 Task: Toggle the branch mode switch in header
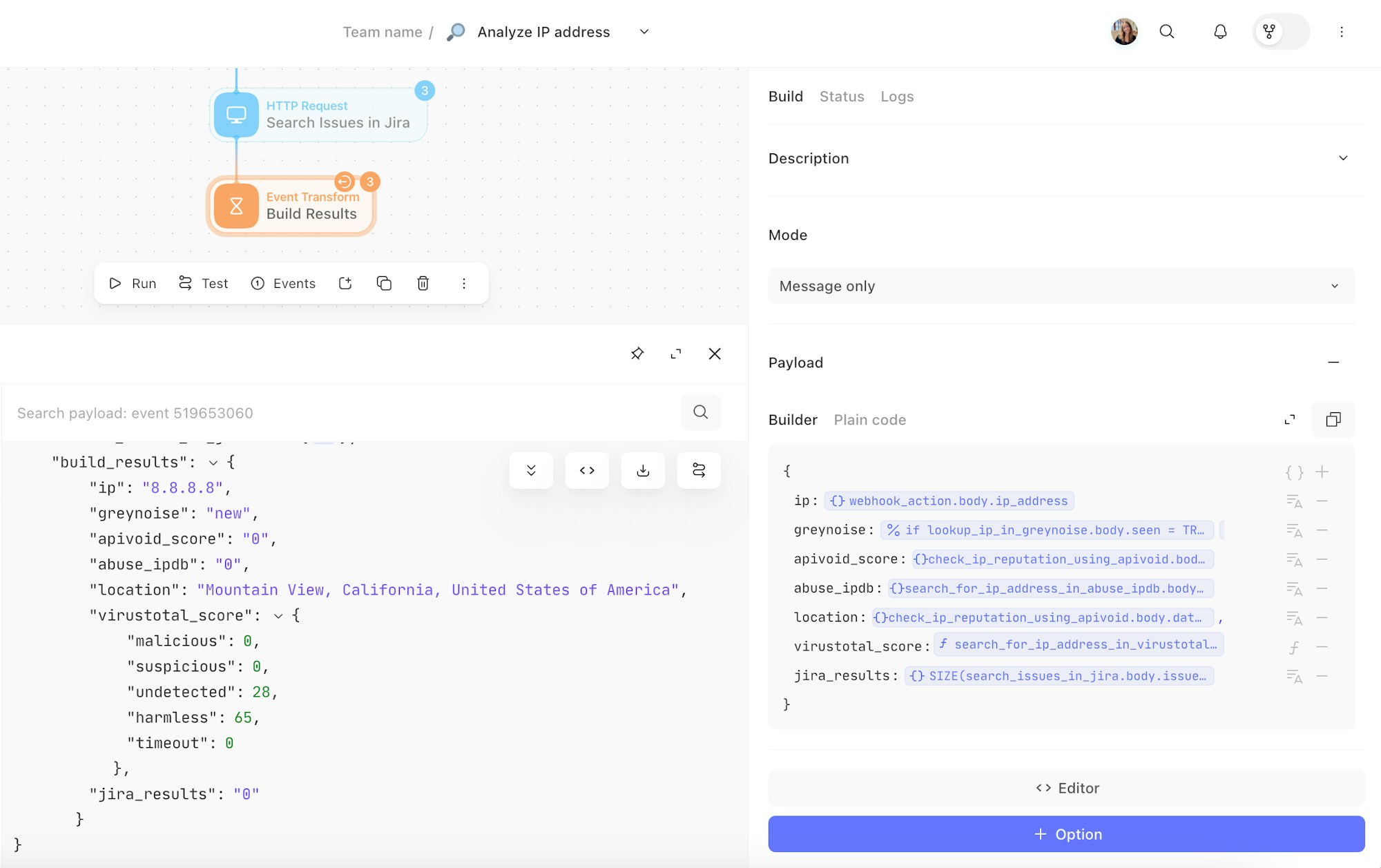[1281, 32]
